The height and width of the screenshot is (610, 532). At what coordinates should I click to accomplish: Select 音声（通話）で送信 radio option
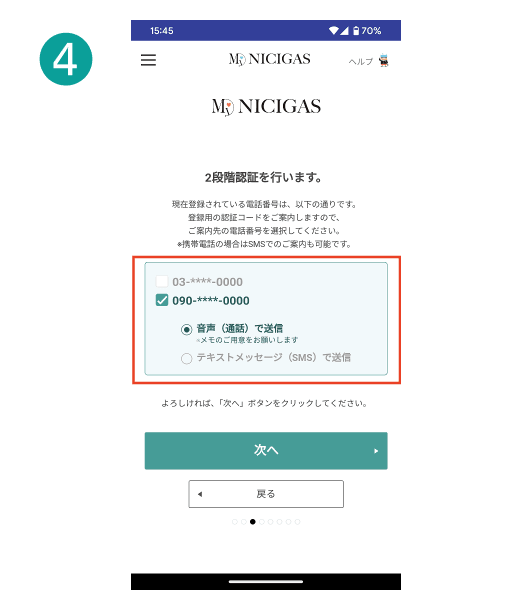pos(187,330)
